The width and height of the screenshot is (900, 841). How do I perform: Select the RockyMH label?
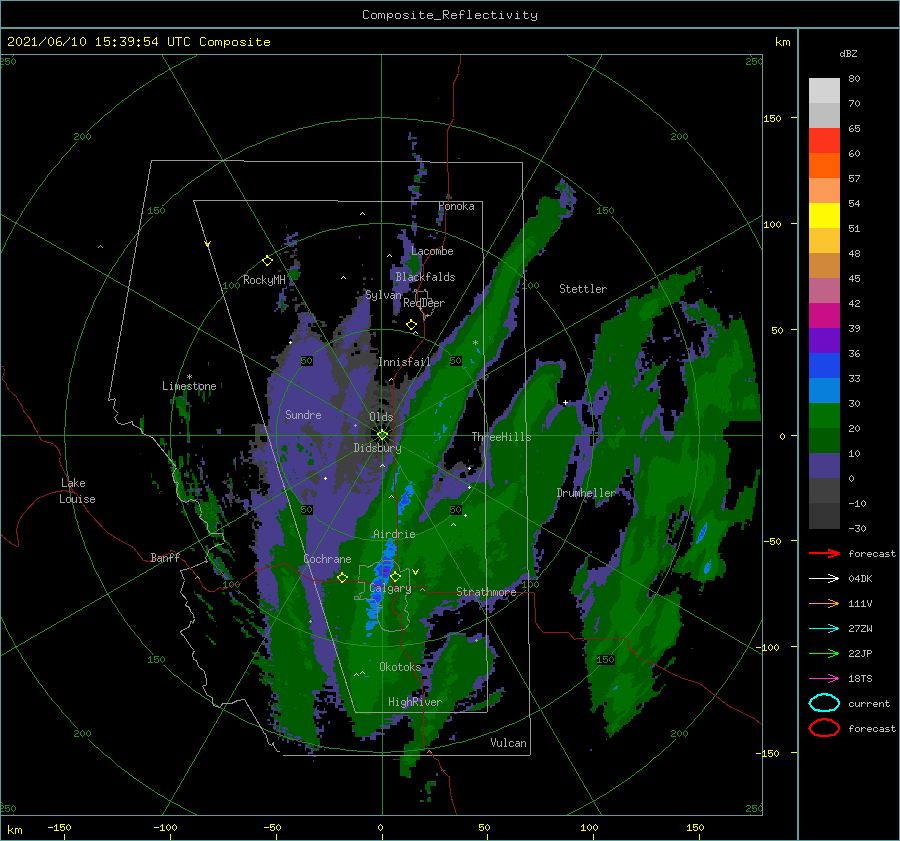tap(264, 280)
